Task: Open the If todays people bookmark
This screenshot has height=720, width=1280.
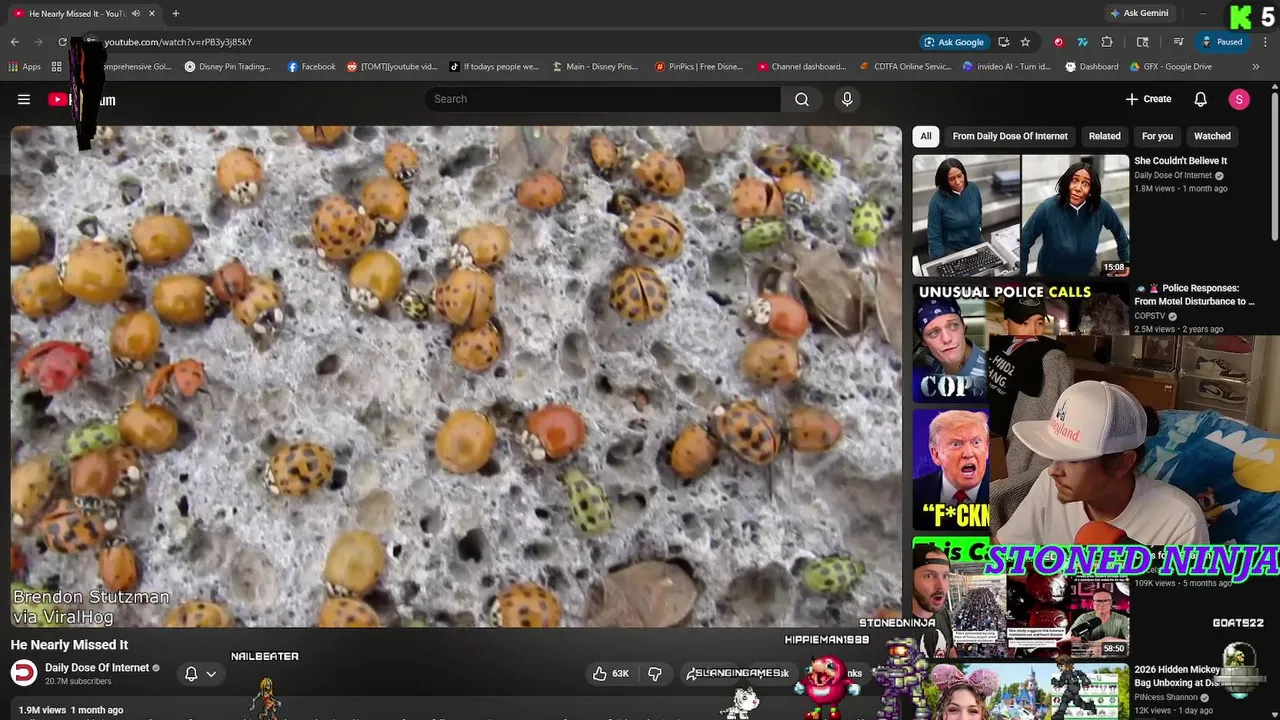Action: point(494,67)
